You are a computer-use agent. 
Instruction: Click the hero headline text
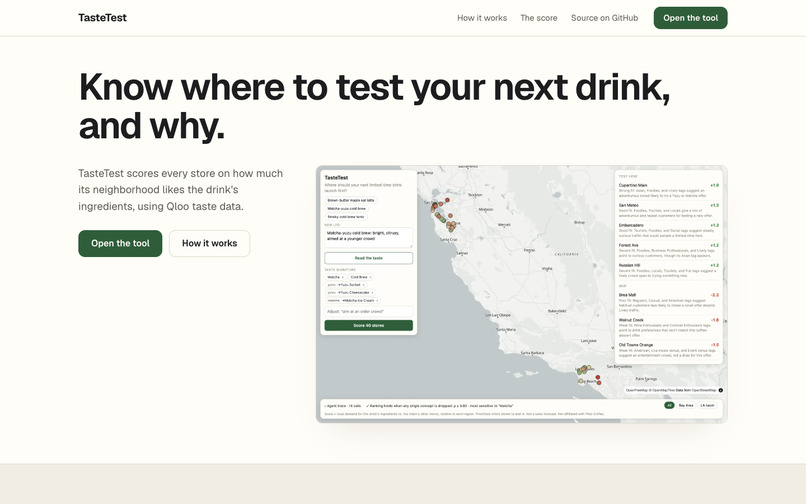[x=374, y=106]
